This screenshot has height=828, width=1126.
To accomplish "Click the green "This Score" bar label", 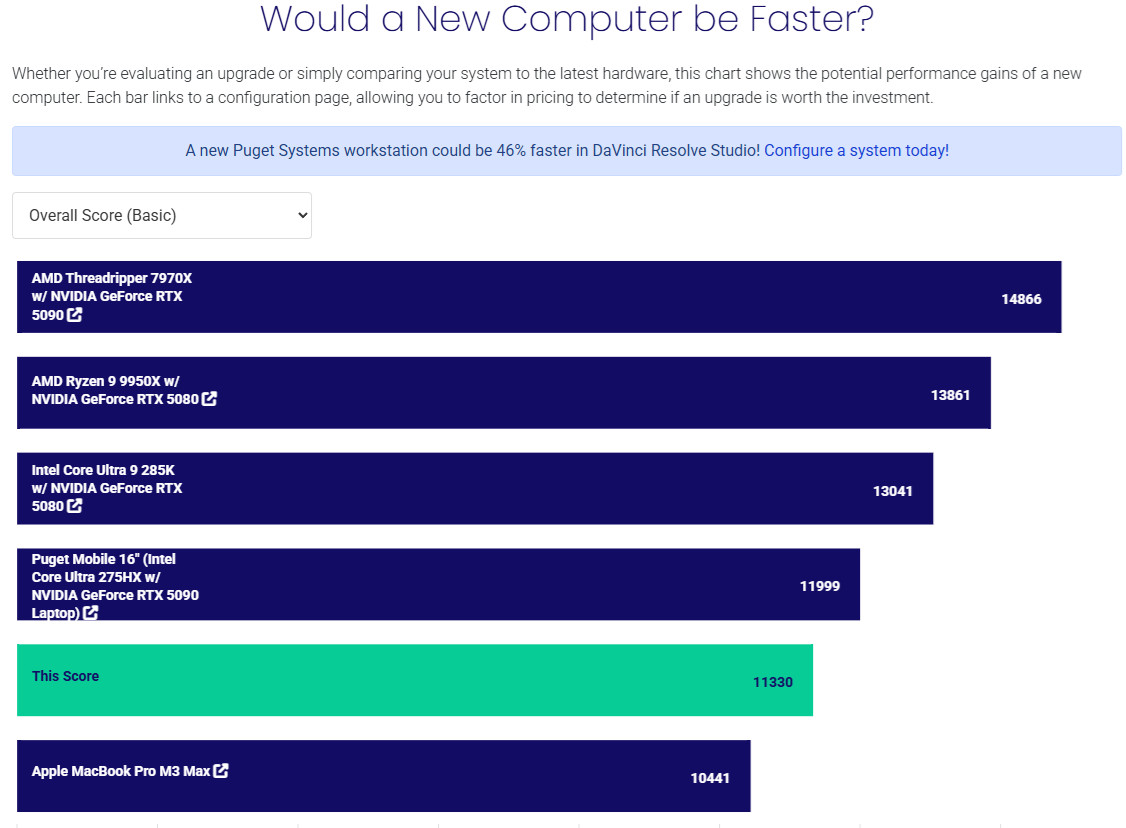I will [x=65, y=676].
